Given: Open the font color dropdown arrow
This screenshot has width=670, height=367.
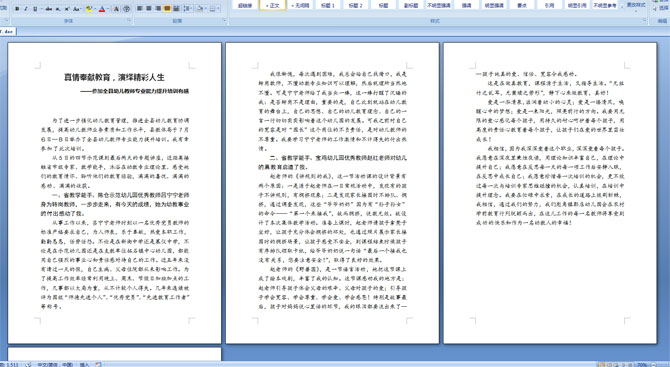Looking at the screenshot, I should [x=108, y=9].
